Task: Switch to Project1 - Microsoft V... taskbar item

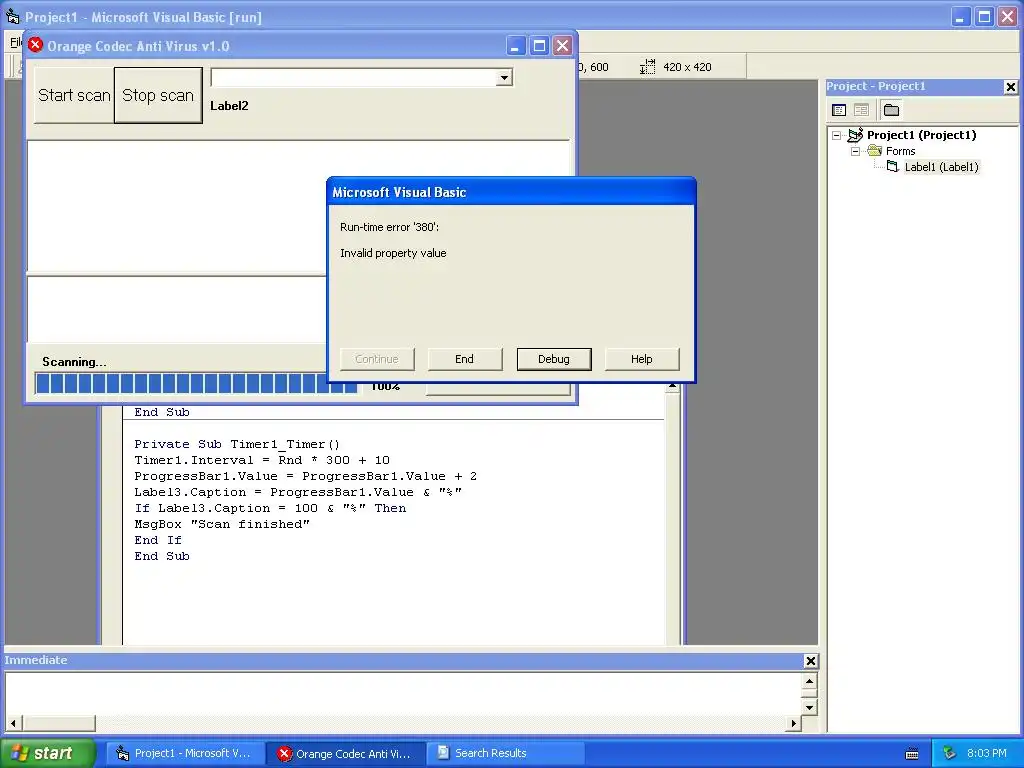Action: (x=185, y=753)
